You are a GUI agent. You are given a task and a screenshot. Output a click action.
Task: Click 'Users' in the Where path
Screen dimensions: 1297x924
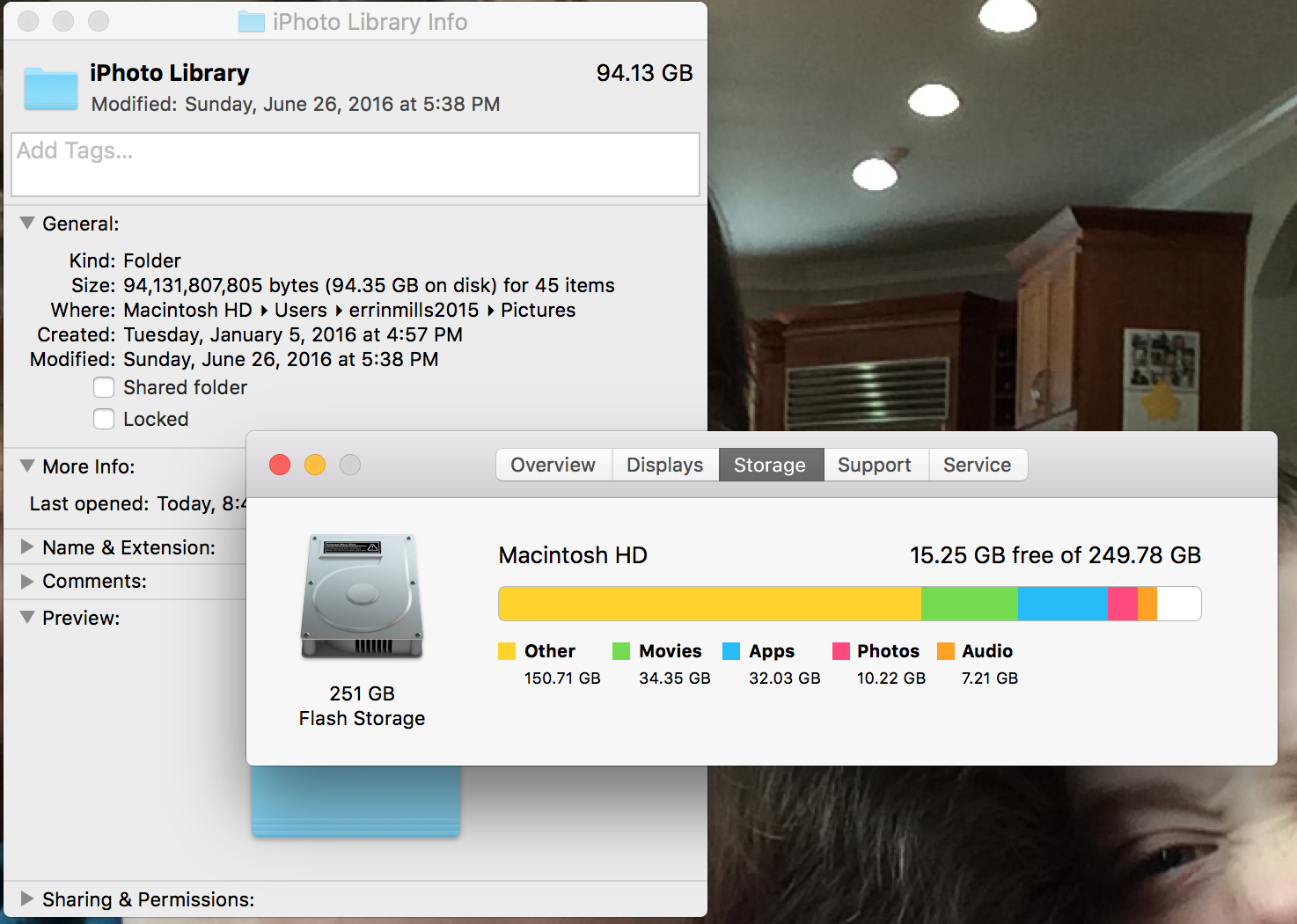tap(300, 310)
